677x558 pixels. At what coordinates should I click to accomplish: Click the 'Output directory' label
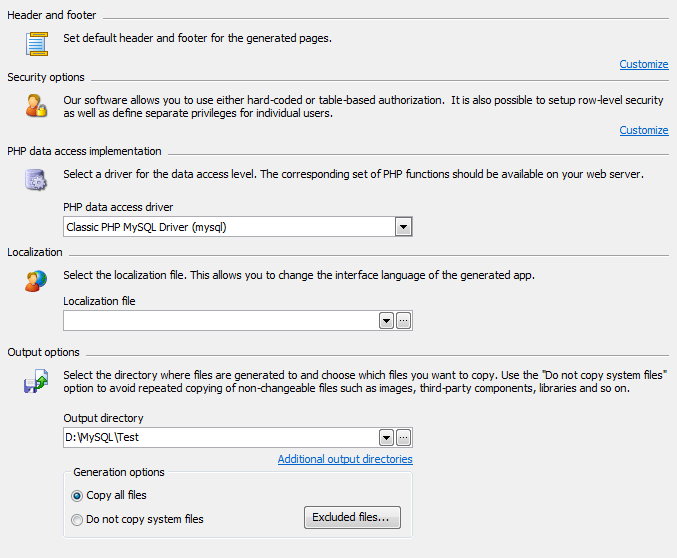click(x=103, y=418)
